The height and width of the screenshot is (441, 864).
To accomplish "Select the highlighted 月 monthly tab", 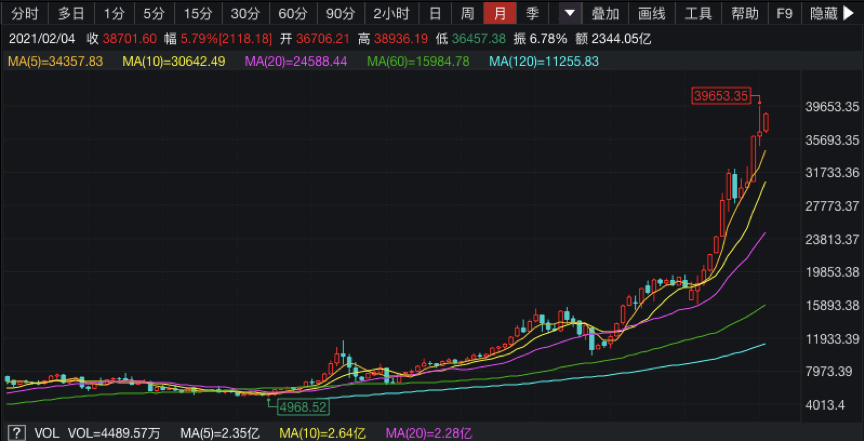I will (x=500, y=13).
